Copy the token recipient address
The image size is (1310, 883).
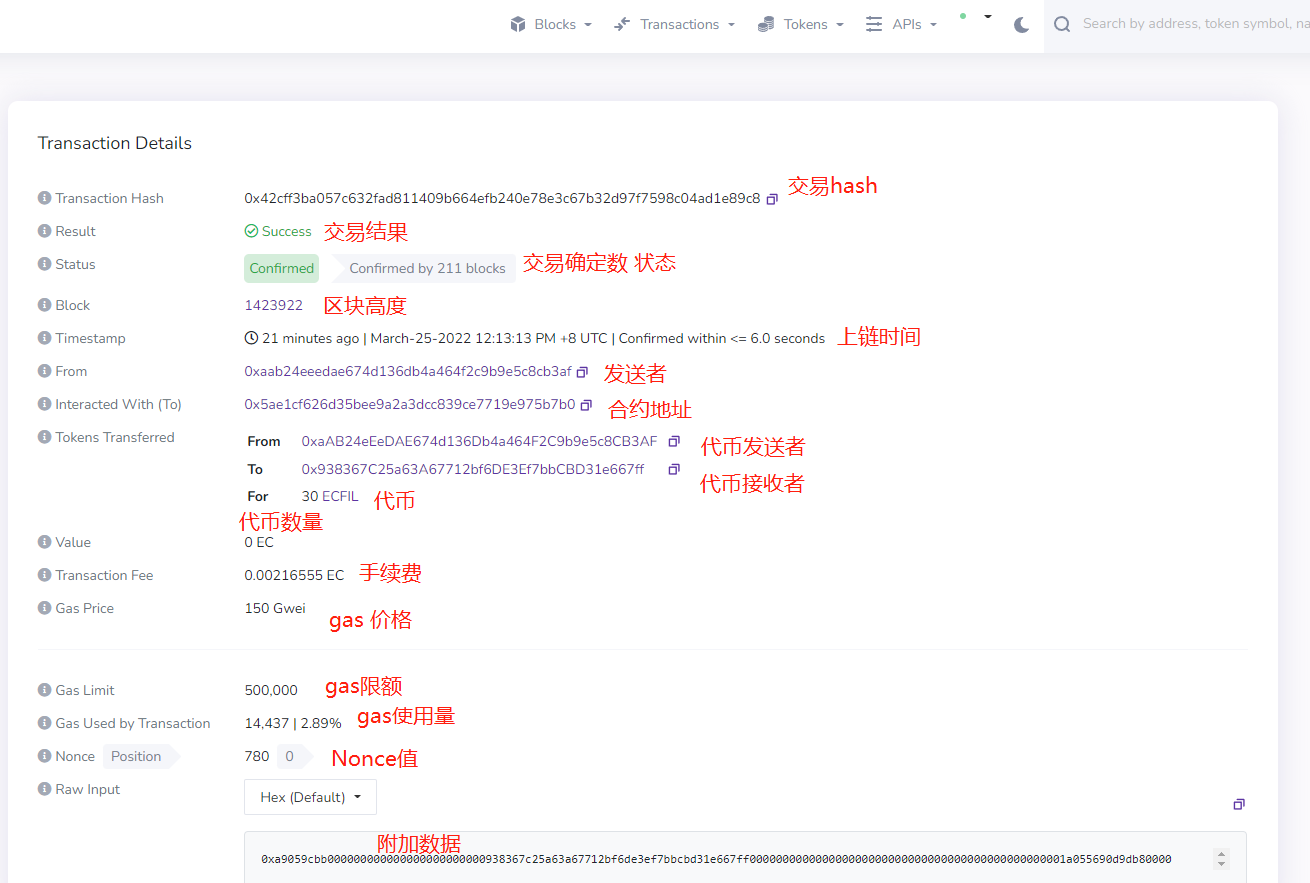point(674,469)
